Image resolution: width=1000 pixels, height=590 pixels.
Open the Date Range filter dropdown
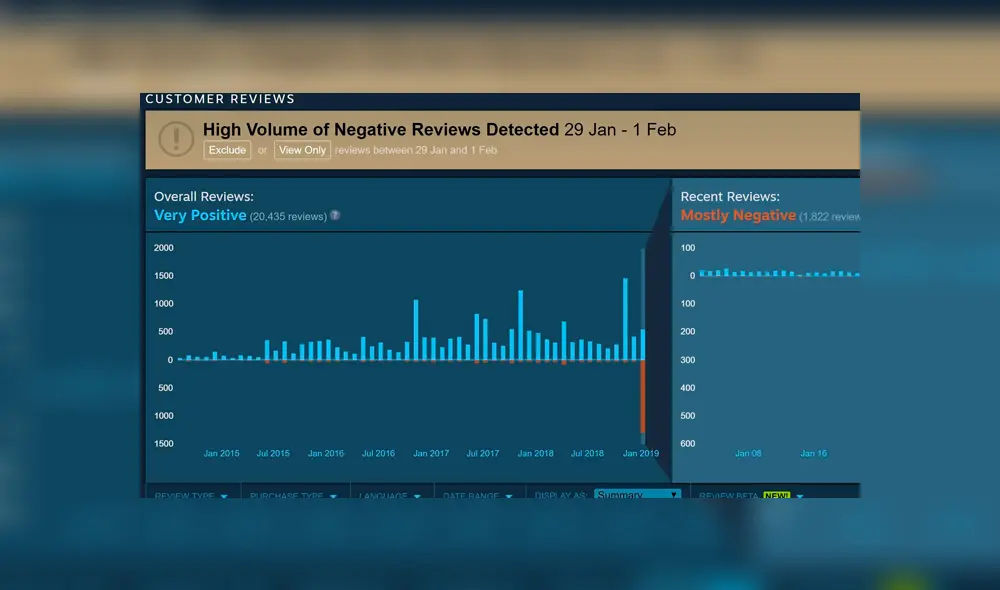point(477,495)
